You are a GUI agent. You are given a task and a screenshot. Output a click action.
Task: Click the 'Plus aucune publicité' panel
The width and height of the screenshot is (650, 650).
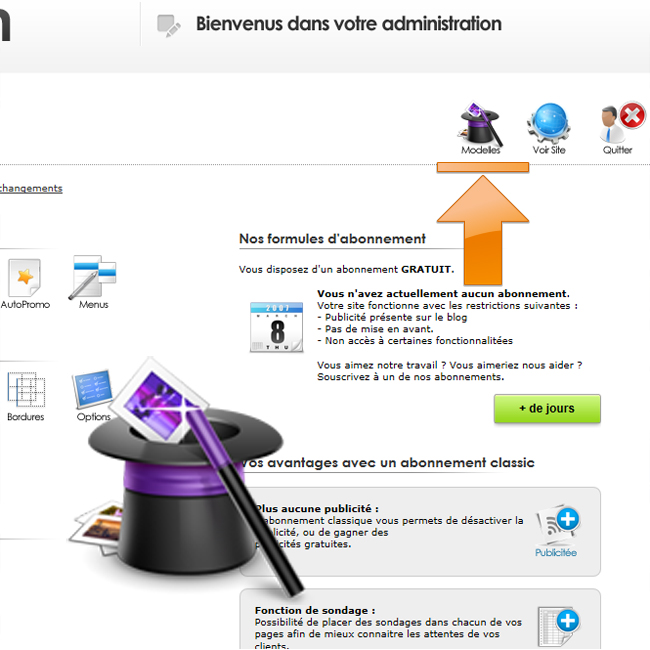point(420,532)
